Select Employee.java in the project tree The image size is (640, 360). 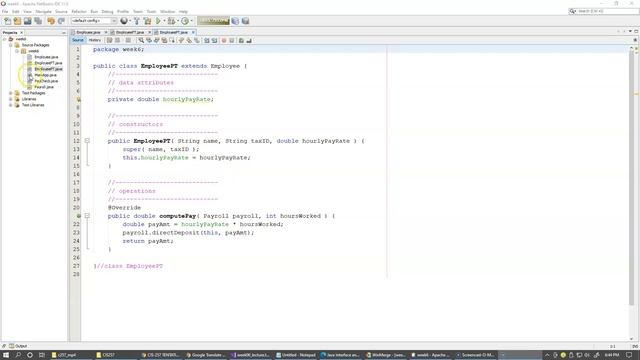click(46, 57)
